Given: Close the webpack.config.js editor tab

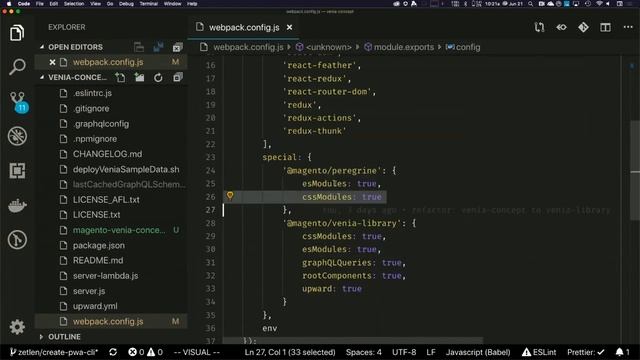Looking at the screenshot, I should click(x=289, y=27).
